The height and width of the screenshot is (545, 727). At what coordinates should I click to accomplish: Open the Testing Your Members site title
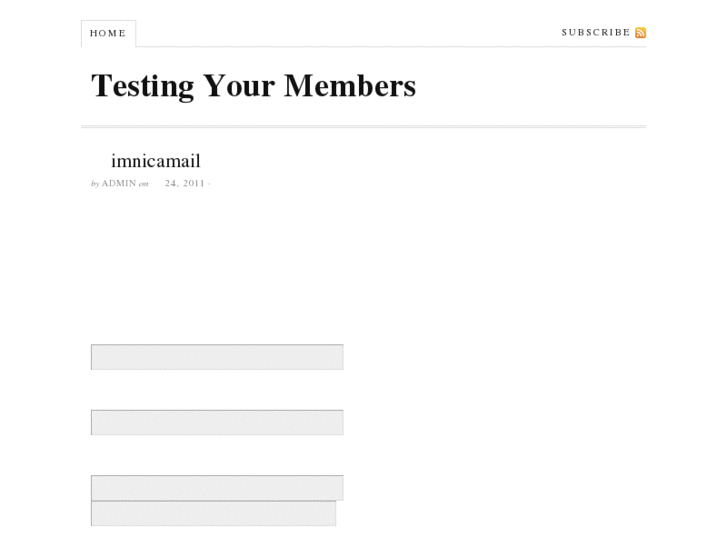253,86
